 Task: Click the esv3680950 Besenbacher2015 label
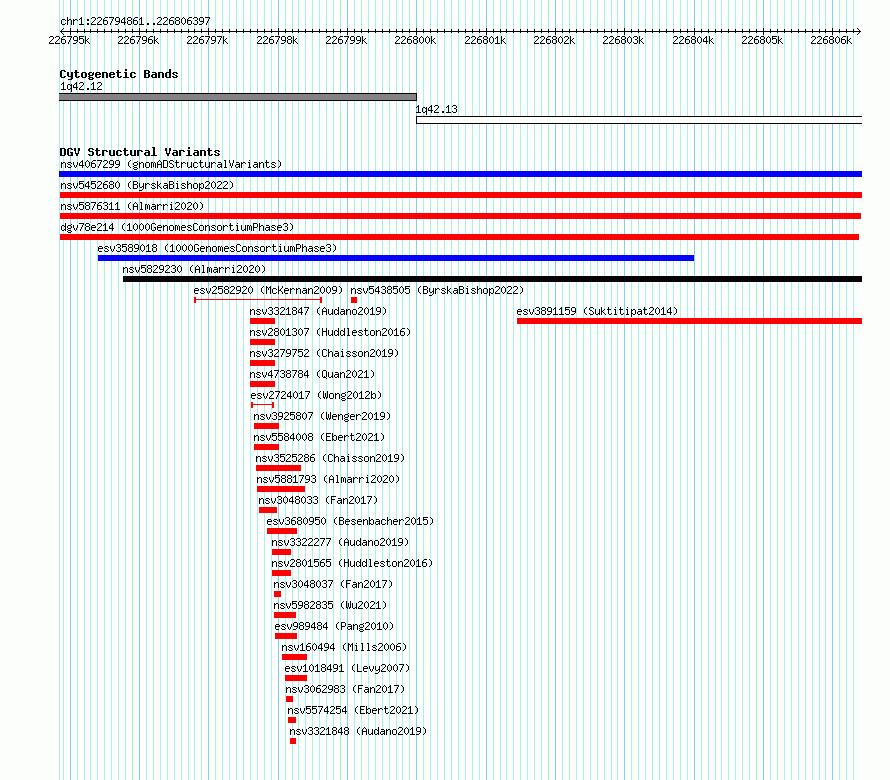(350, 521)
